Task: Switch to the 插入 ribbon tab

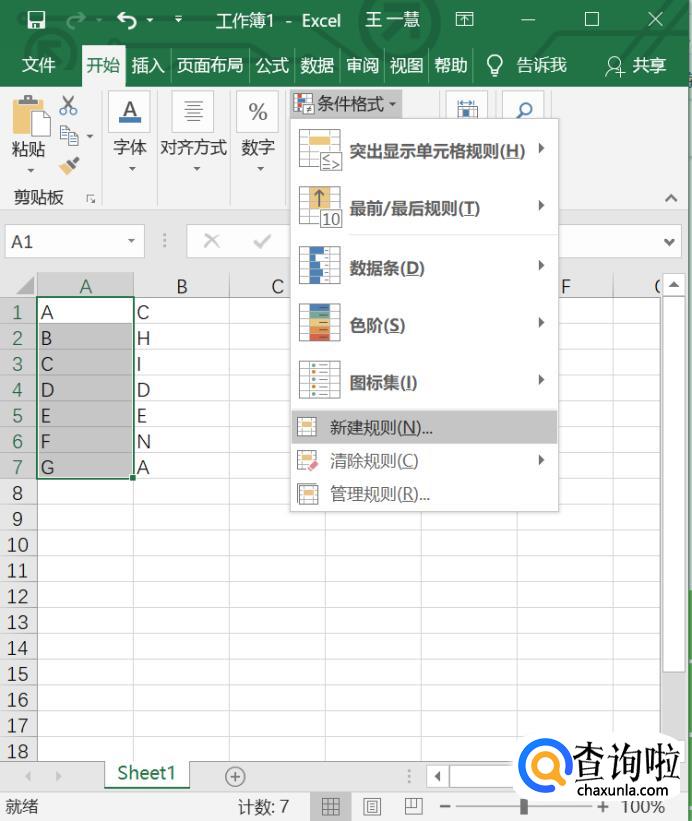Action: click(148, 65)
